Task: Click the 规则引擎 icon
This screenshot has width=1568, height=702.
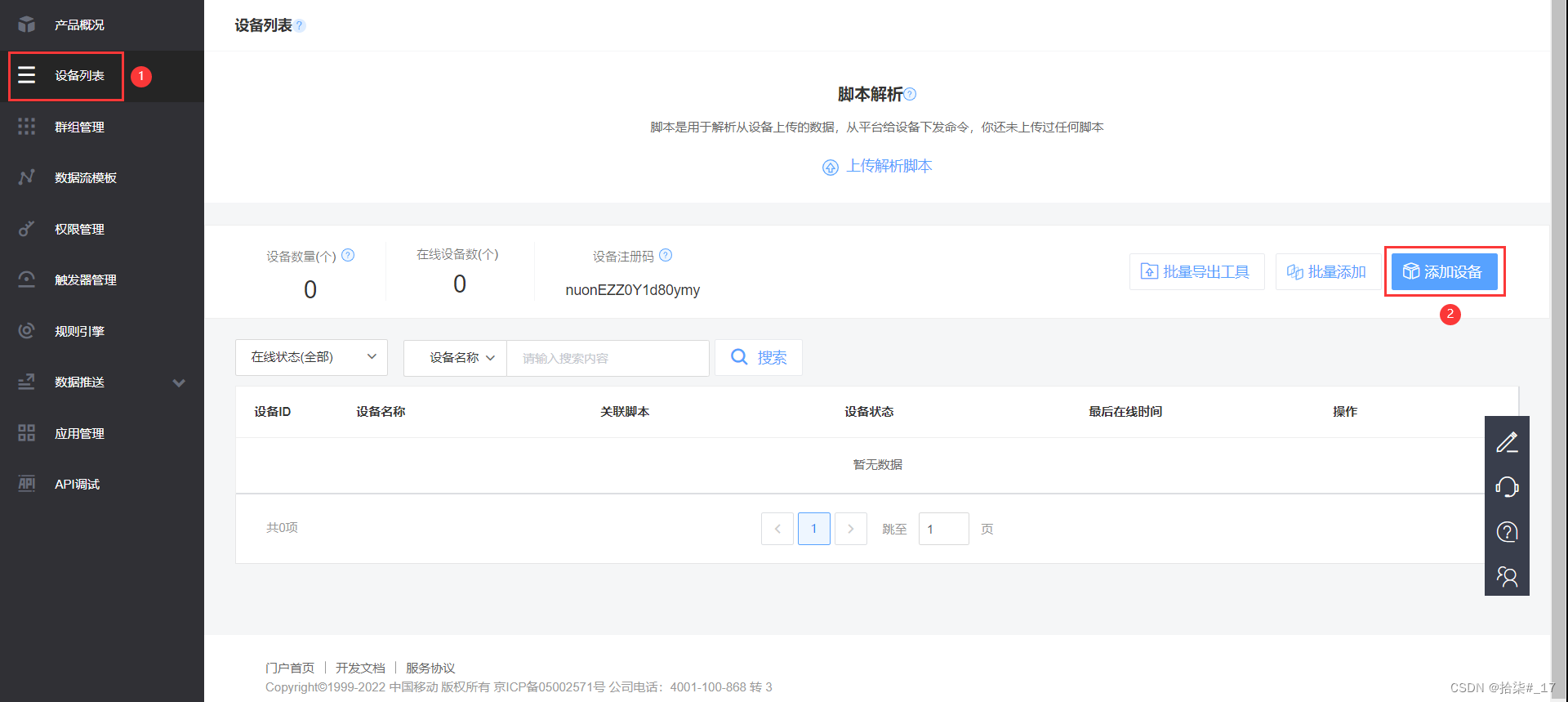Action: click(x=27, y=331)
